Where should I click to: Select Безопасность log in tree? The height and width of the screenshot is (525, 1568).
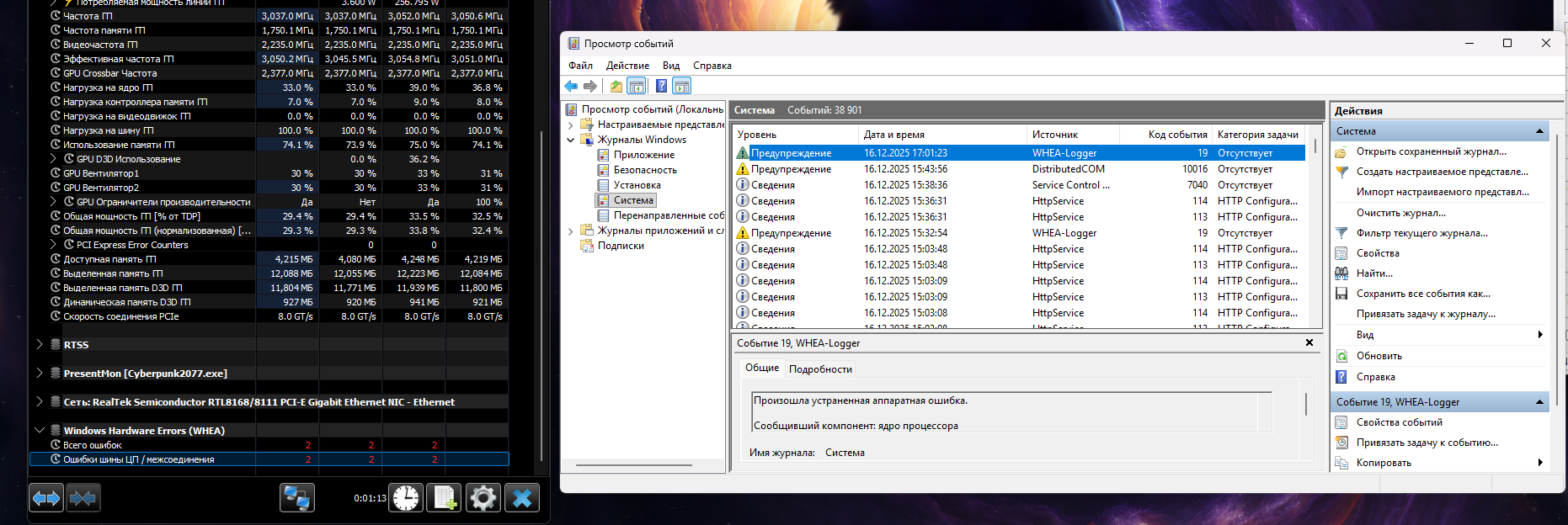coord(645,170)
